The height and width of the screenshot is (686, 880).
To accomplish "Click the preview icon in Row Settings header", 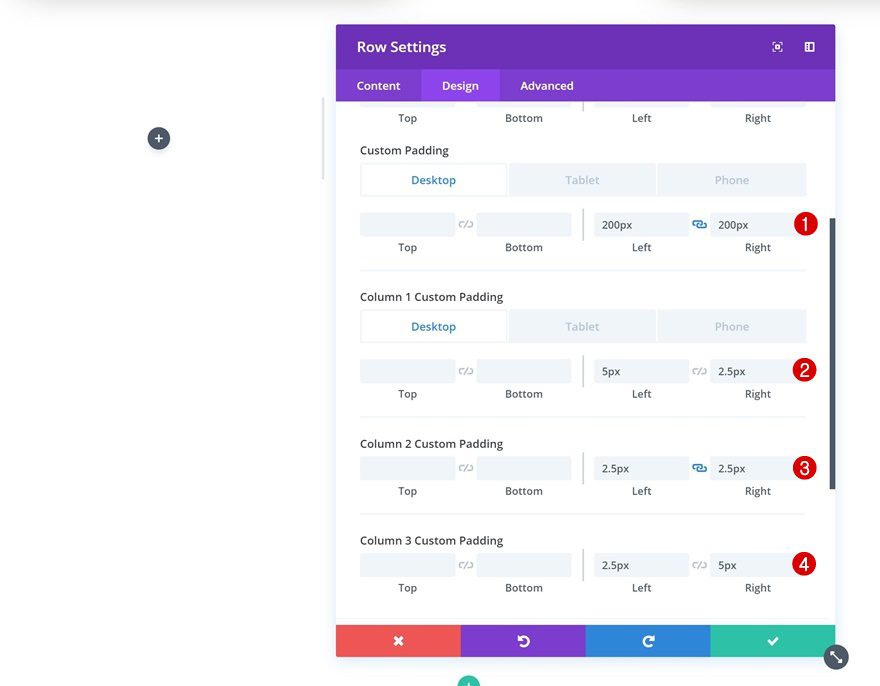I will [777, 46].
